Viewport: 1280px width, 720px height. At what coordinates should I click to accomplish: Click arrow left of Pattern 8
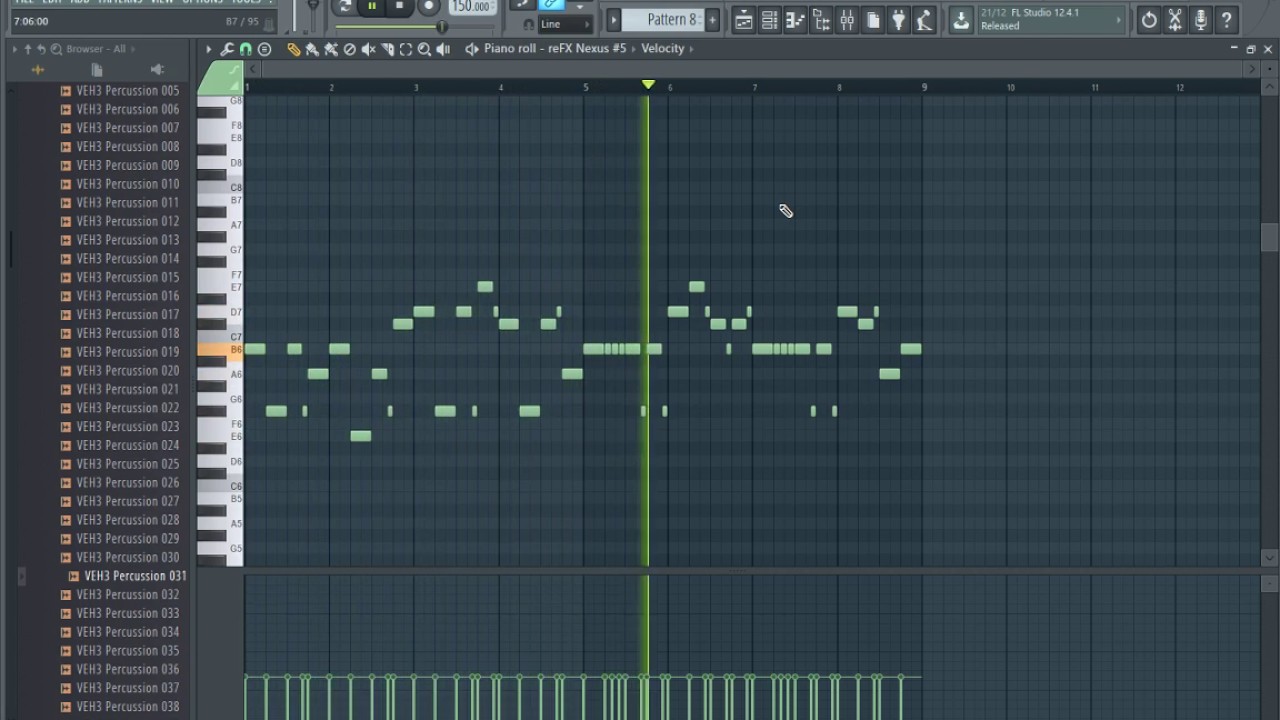point(614,20)
